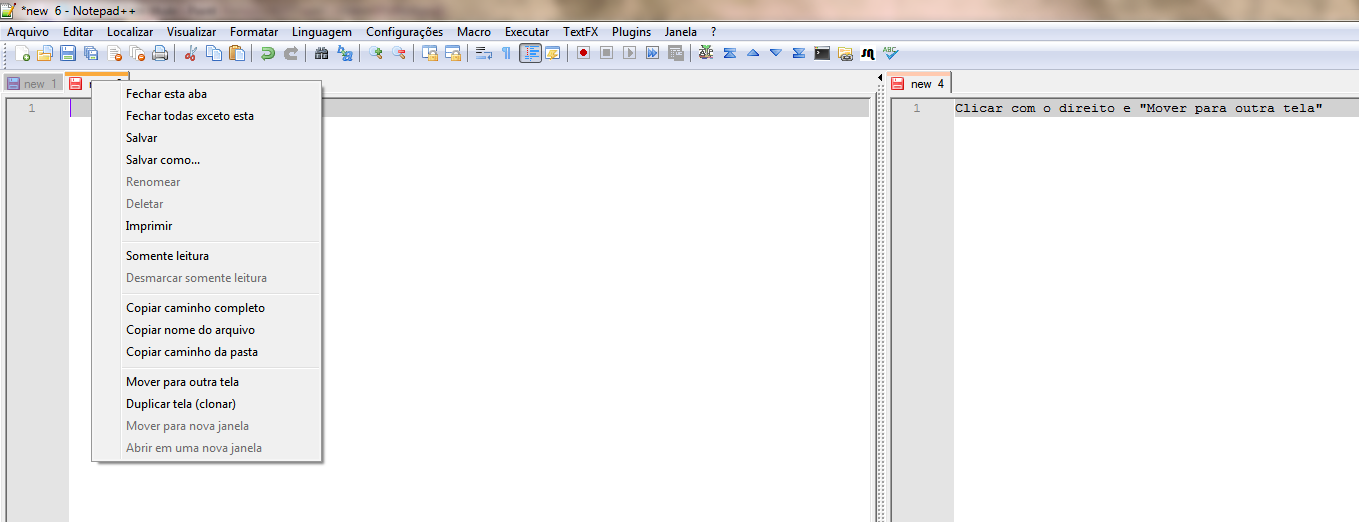Open the Configurações menu
Image resolution: width=1359 pixels, height=522 pixels.
pyautogui.click(x=404, y=32)
